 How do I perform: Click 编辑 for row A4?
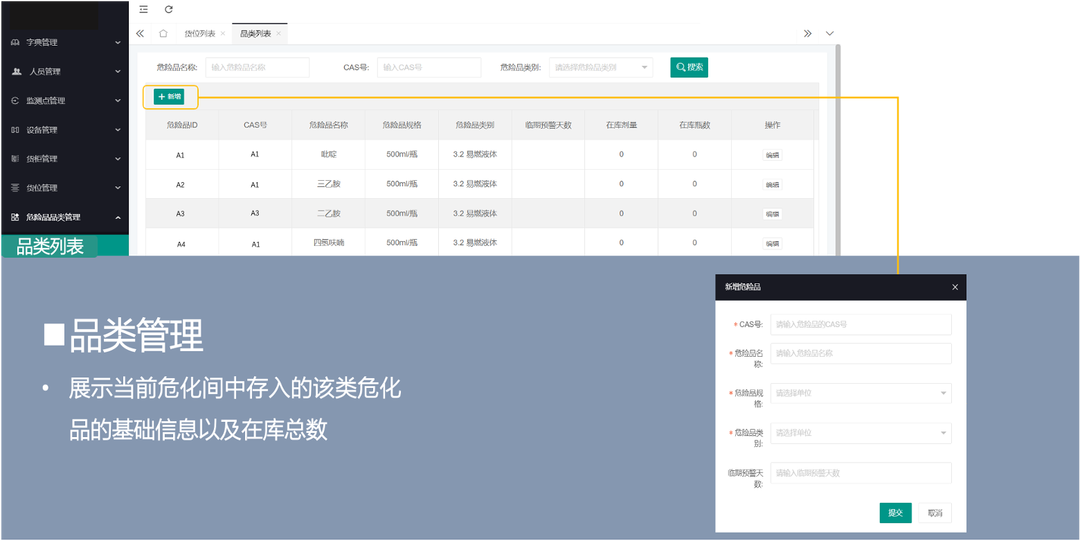coord(772,243)
